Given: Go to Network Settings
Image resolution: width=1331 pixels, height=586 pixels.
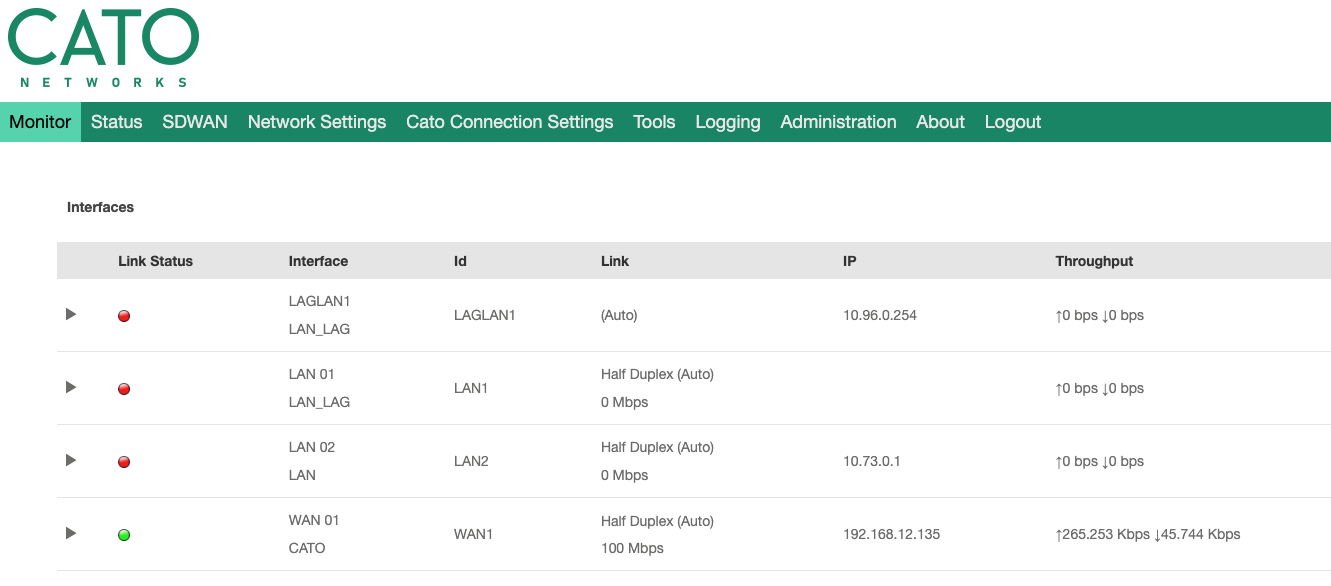Looking at the screenshot, I should point(317,122).
